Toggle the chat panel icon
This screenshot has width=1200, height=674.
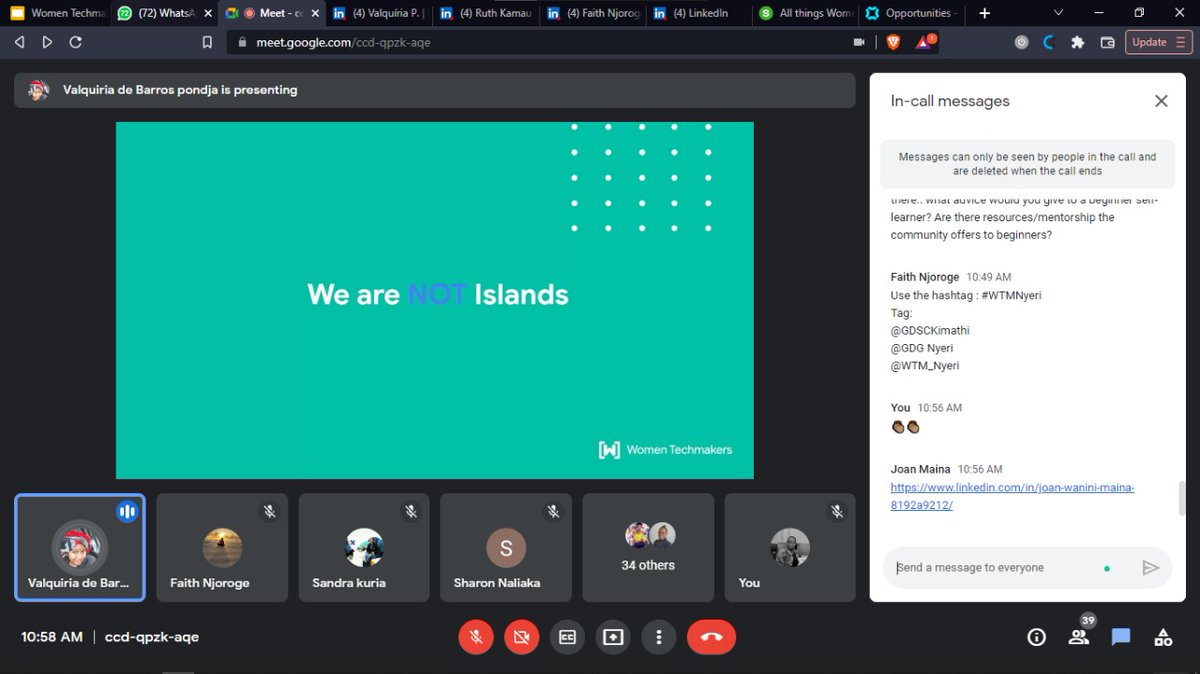point(1121,637)
